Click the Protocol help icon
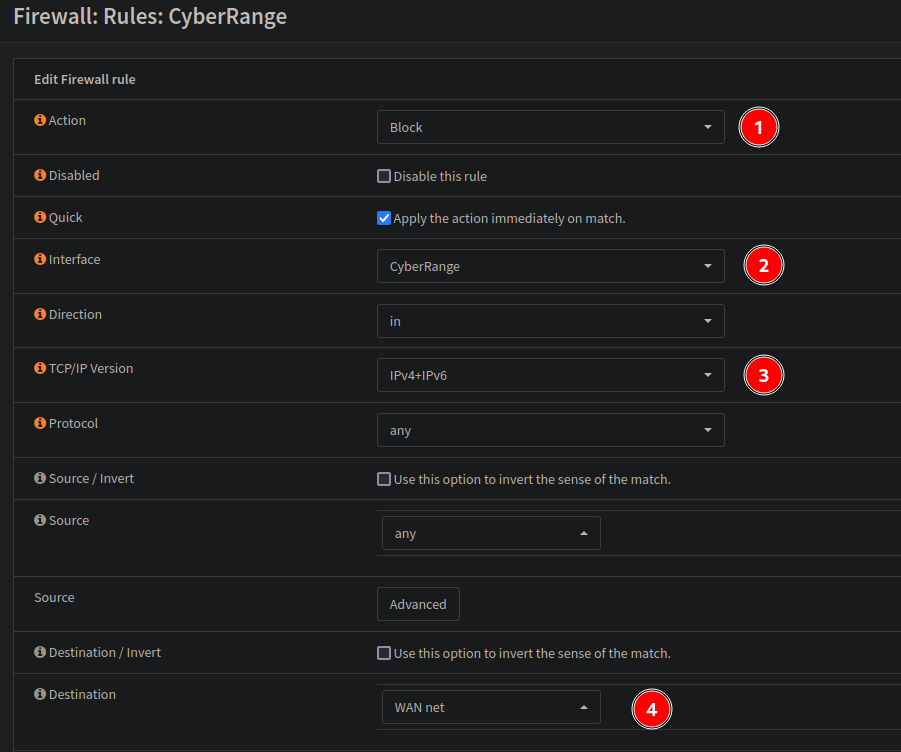The width and height of the screenshot is (901, 752). pos(40,423)
